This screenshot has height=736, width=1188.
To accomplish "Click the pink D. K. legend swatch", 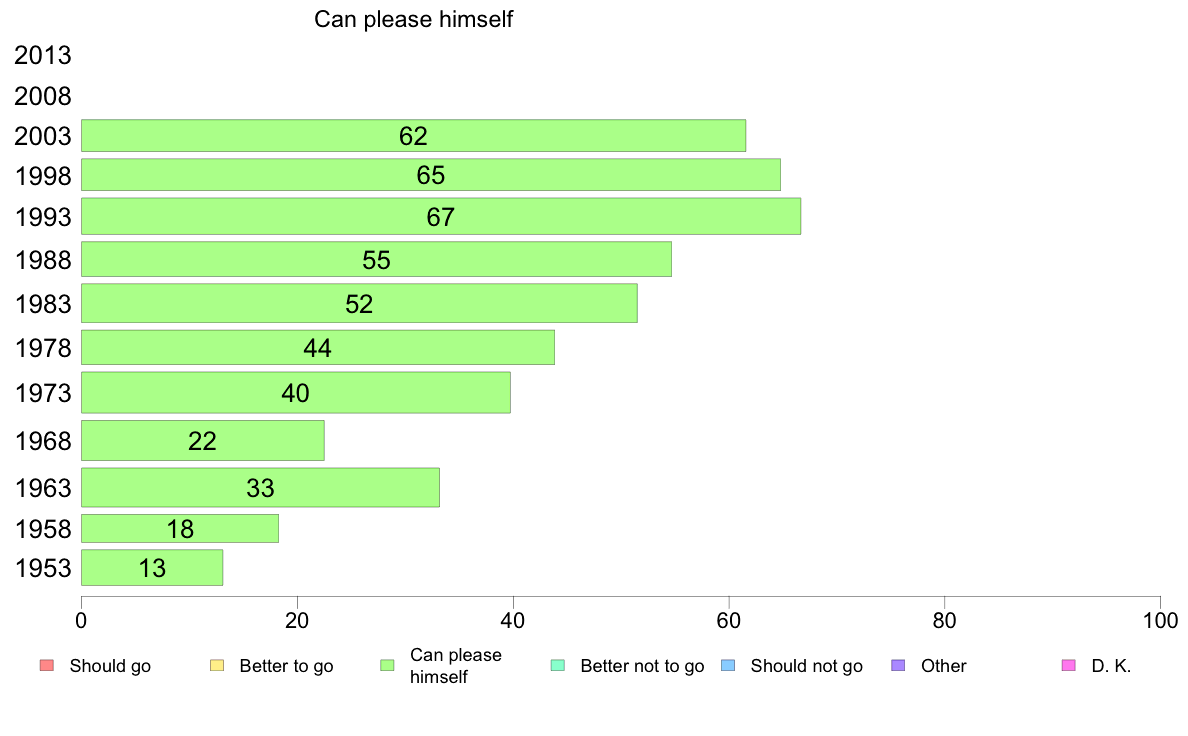I will (1068, 666).
